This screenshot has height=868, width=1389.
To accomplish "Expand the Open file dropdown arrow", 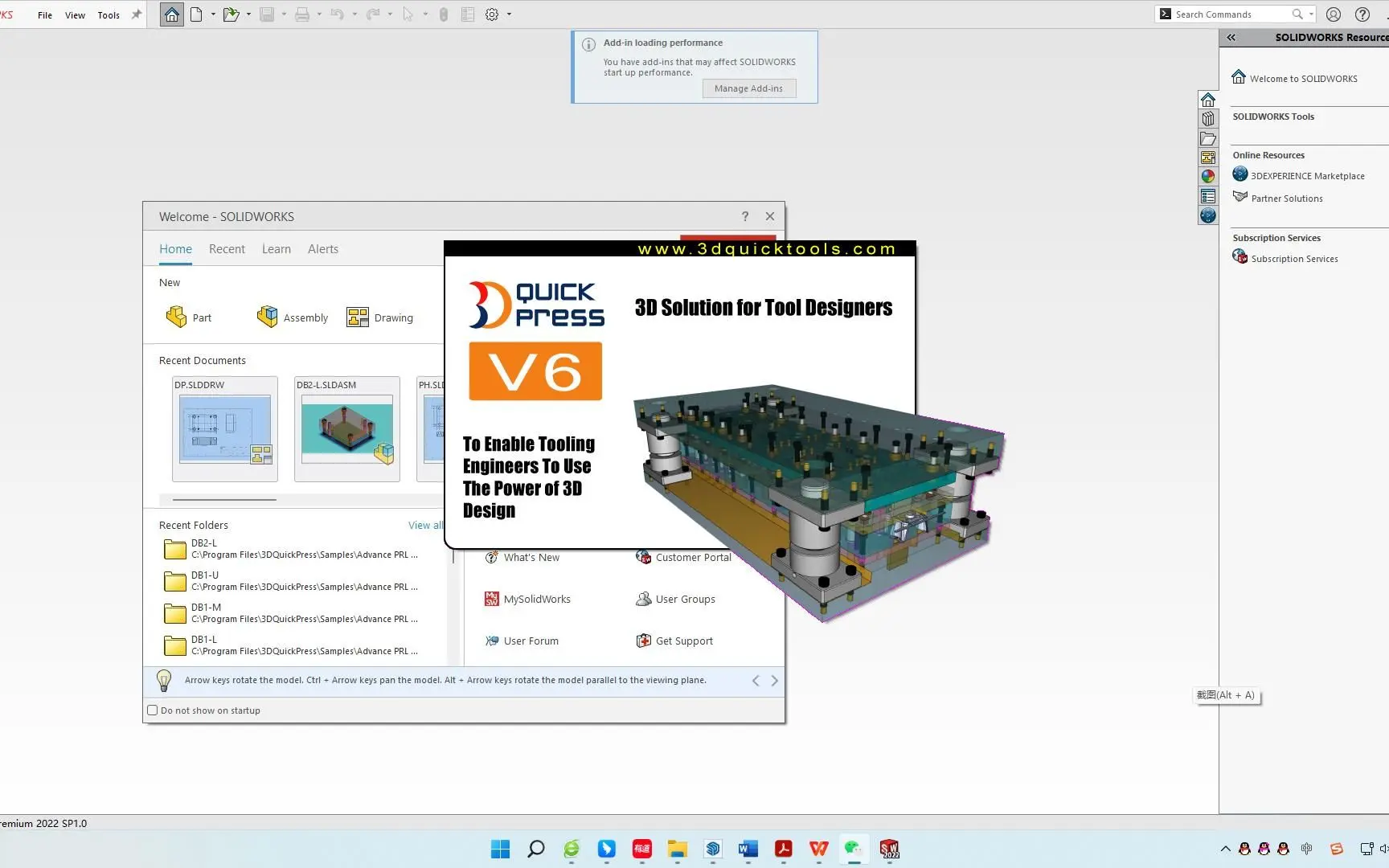I will (x=248, y=14).
